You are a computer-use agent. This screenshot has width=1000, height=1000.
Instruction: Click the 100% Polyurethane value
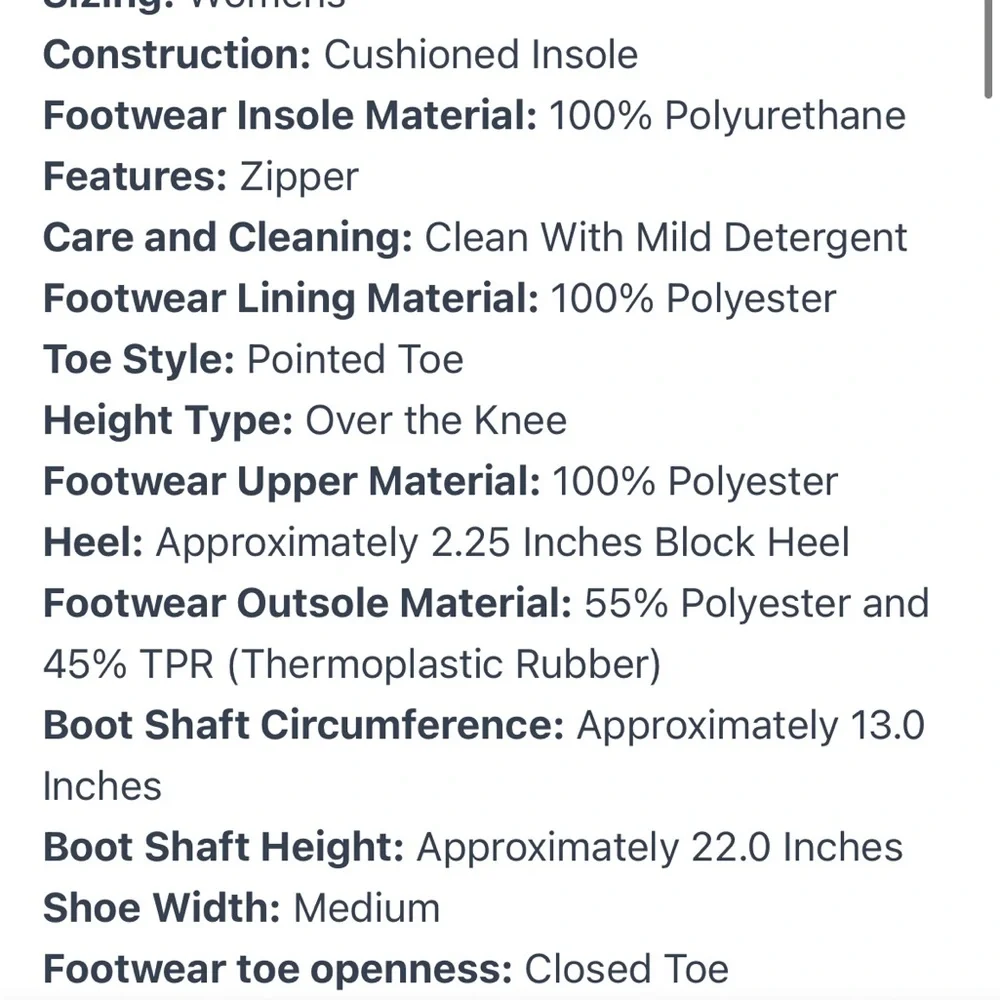click(727, 116)
